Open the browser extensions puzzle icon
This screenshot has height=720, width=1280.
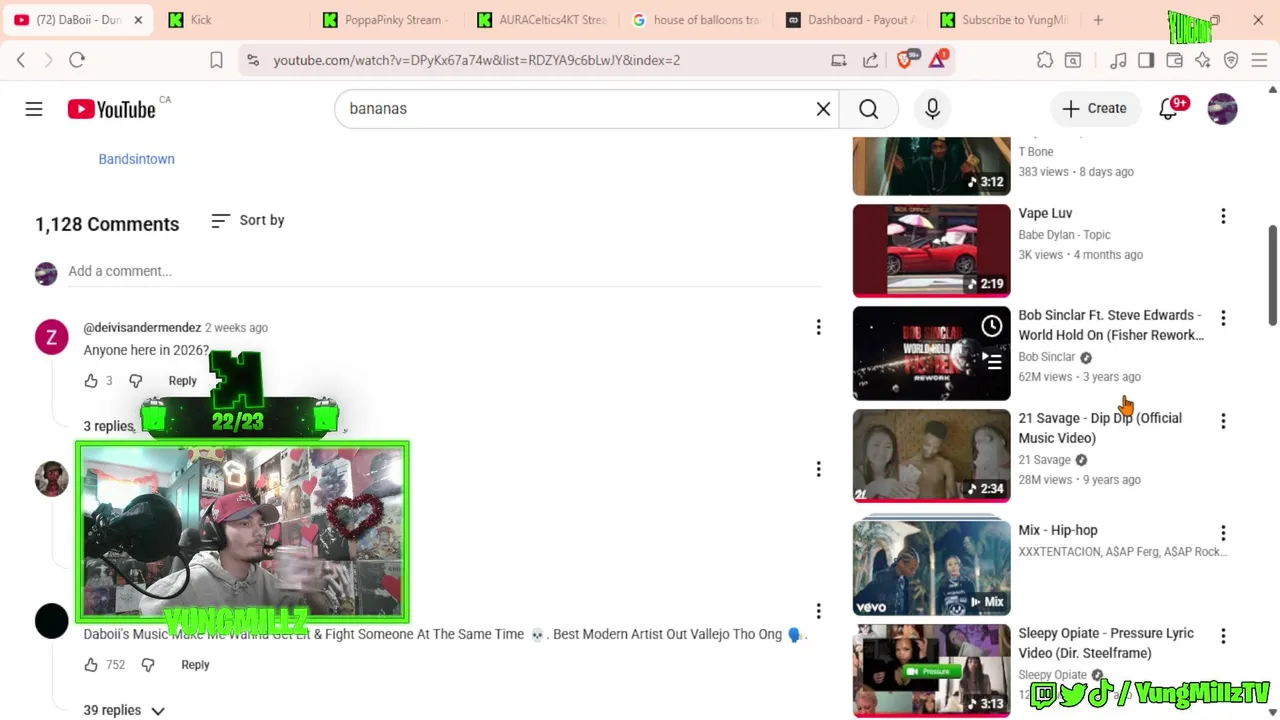pos(1045,60)
